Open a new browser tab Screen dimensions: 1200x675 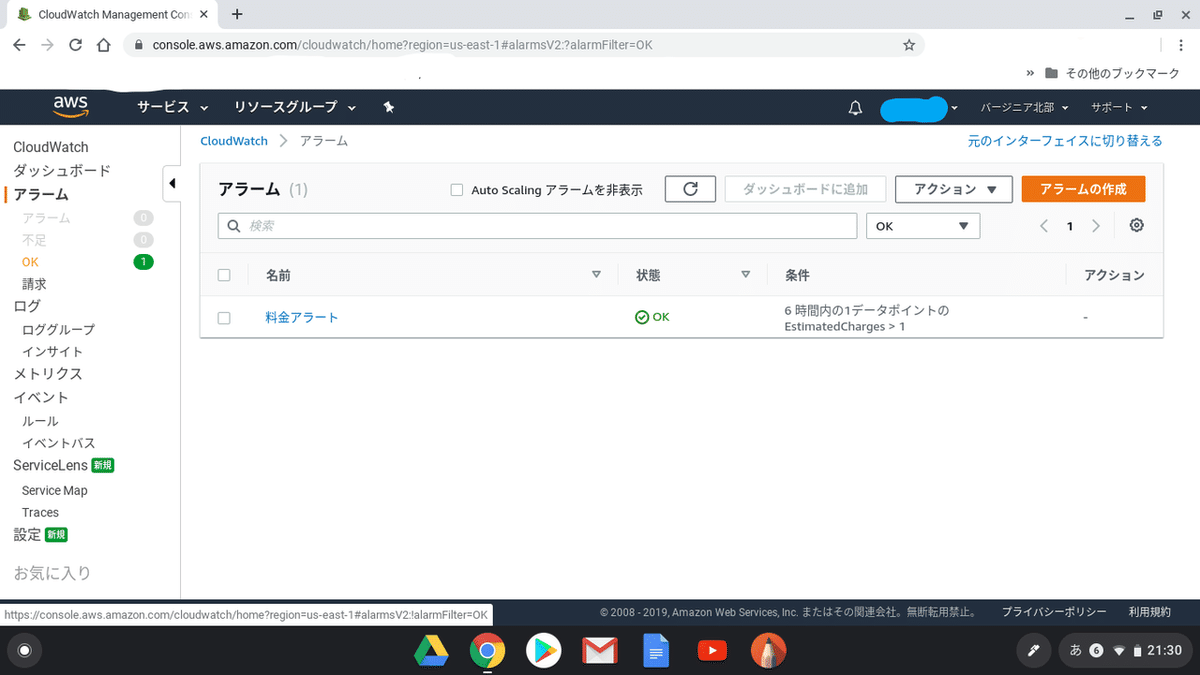click(237, 15)
